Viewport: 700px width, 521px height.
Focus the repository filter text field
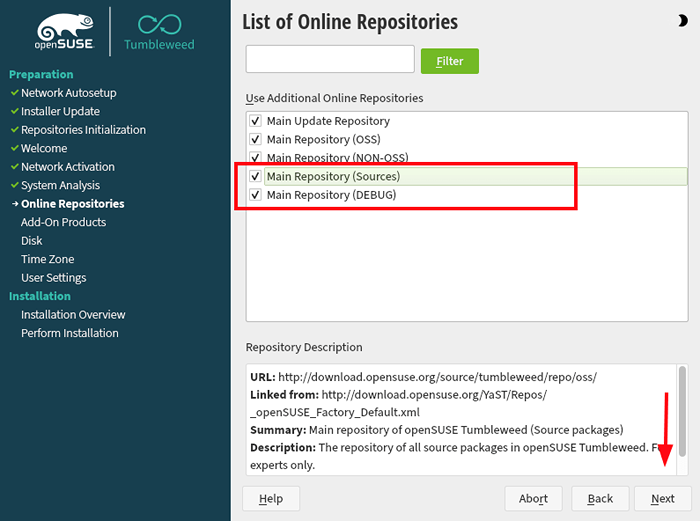click(x=330, y=59)
